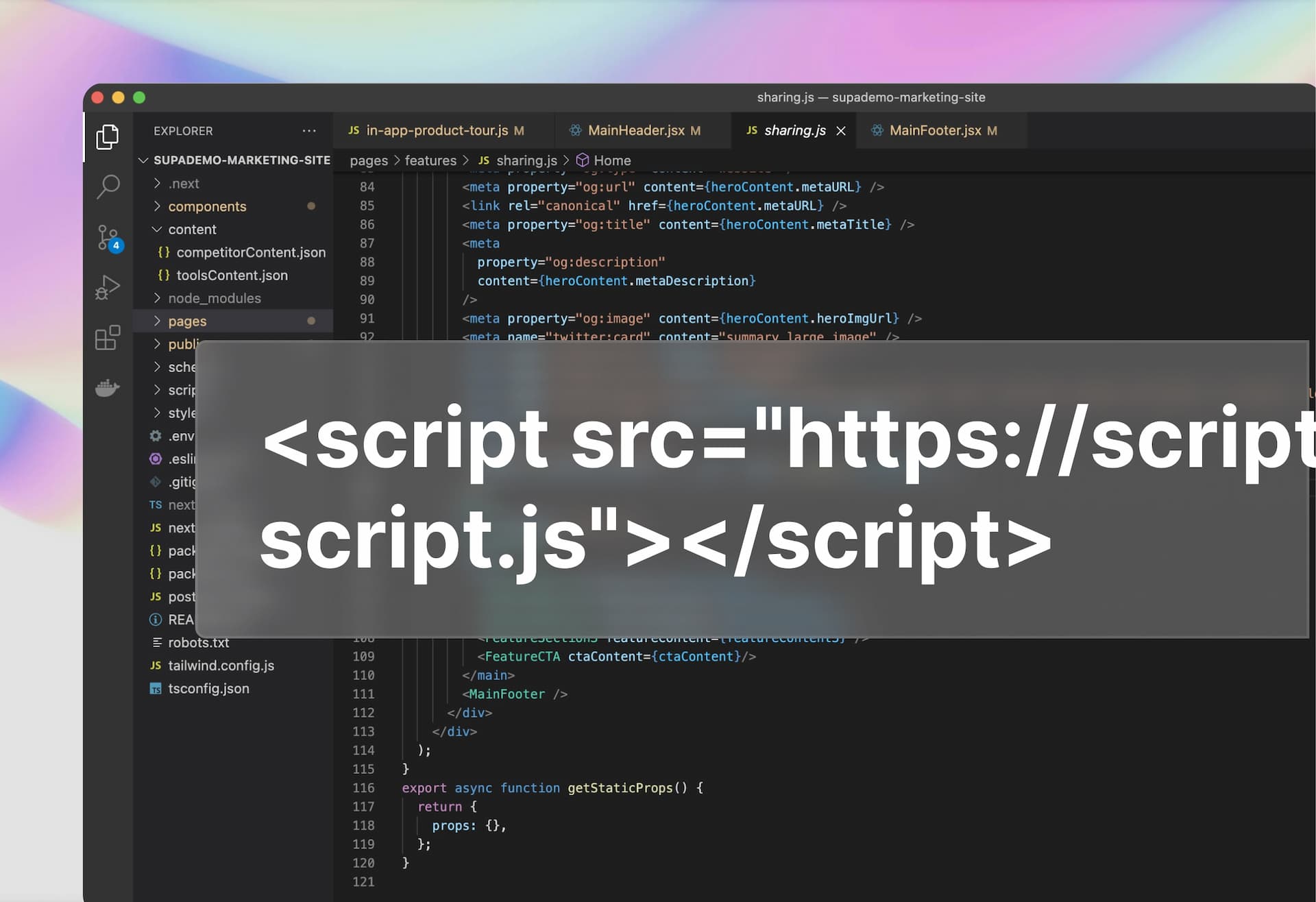
Task: Open Explorer more actions ellipsis
Action: tap(309, 130)
